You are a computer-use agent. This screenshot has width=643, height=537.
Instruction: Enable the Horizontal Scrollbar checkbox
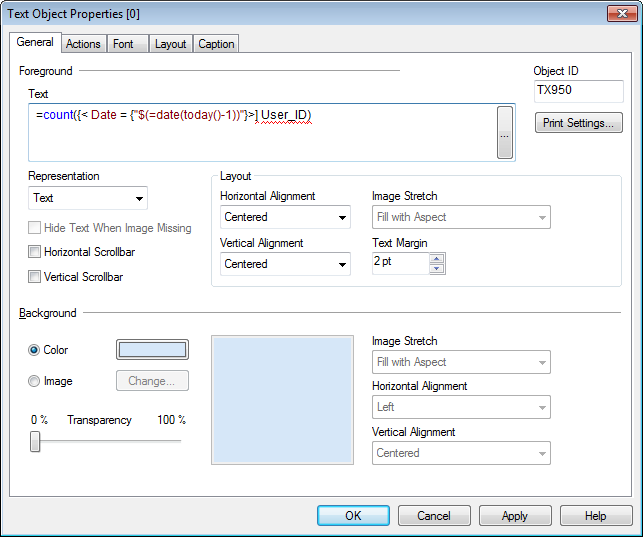pyautogui.click(x=36, y=252)
